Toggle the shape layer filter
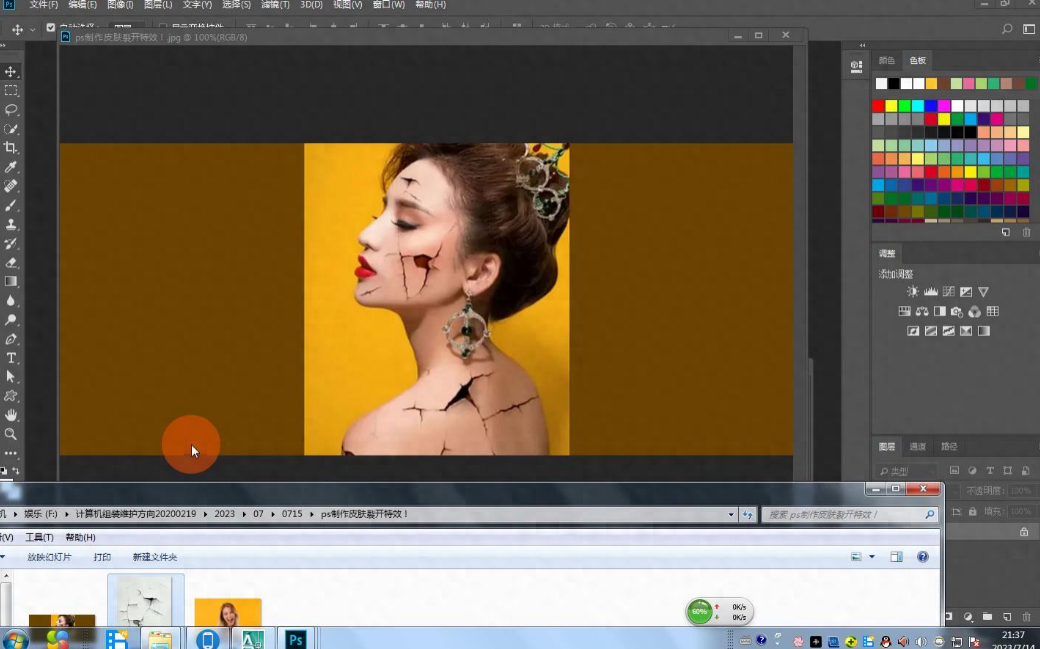This screenshot has width=1040, height=649. coord(1008,470)
